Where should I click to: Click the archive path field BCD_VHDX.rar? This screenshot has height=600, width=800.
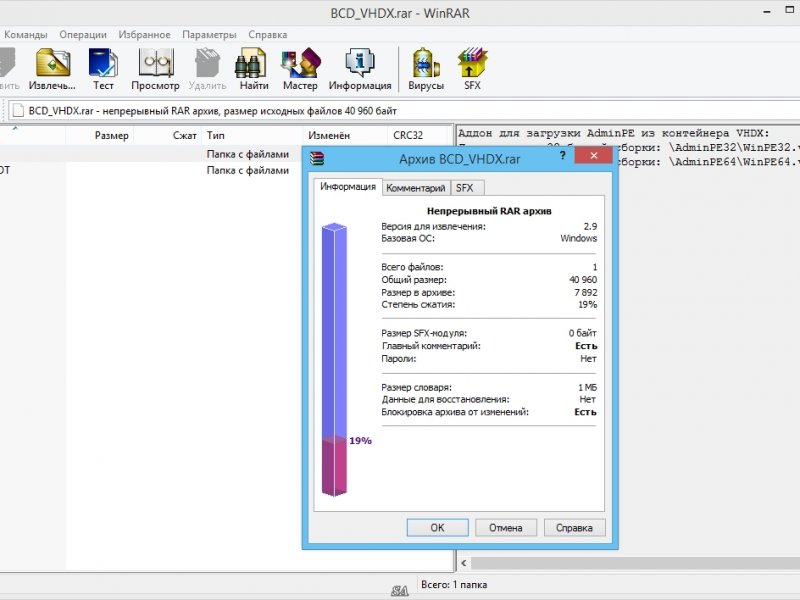pos(403,111)
